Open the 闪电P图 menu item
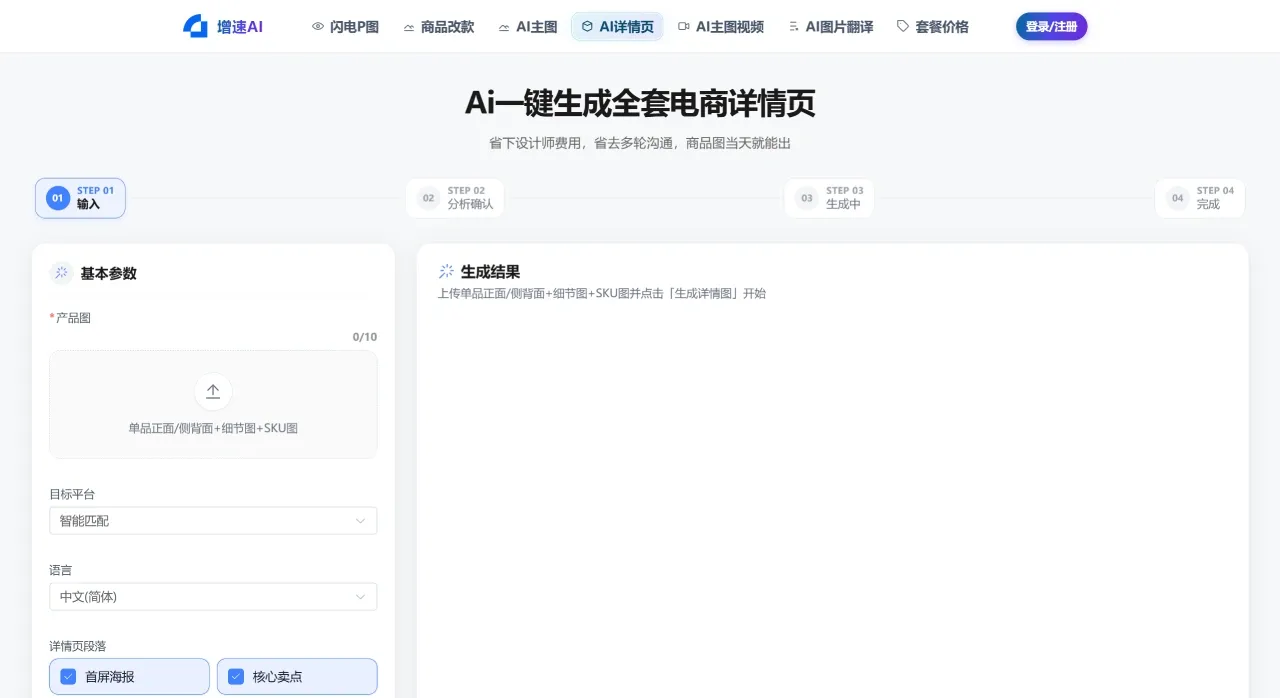 [x=345, y=27]
